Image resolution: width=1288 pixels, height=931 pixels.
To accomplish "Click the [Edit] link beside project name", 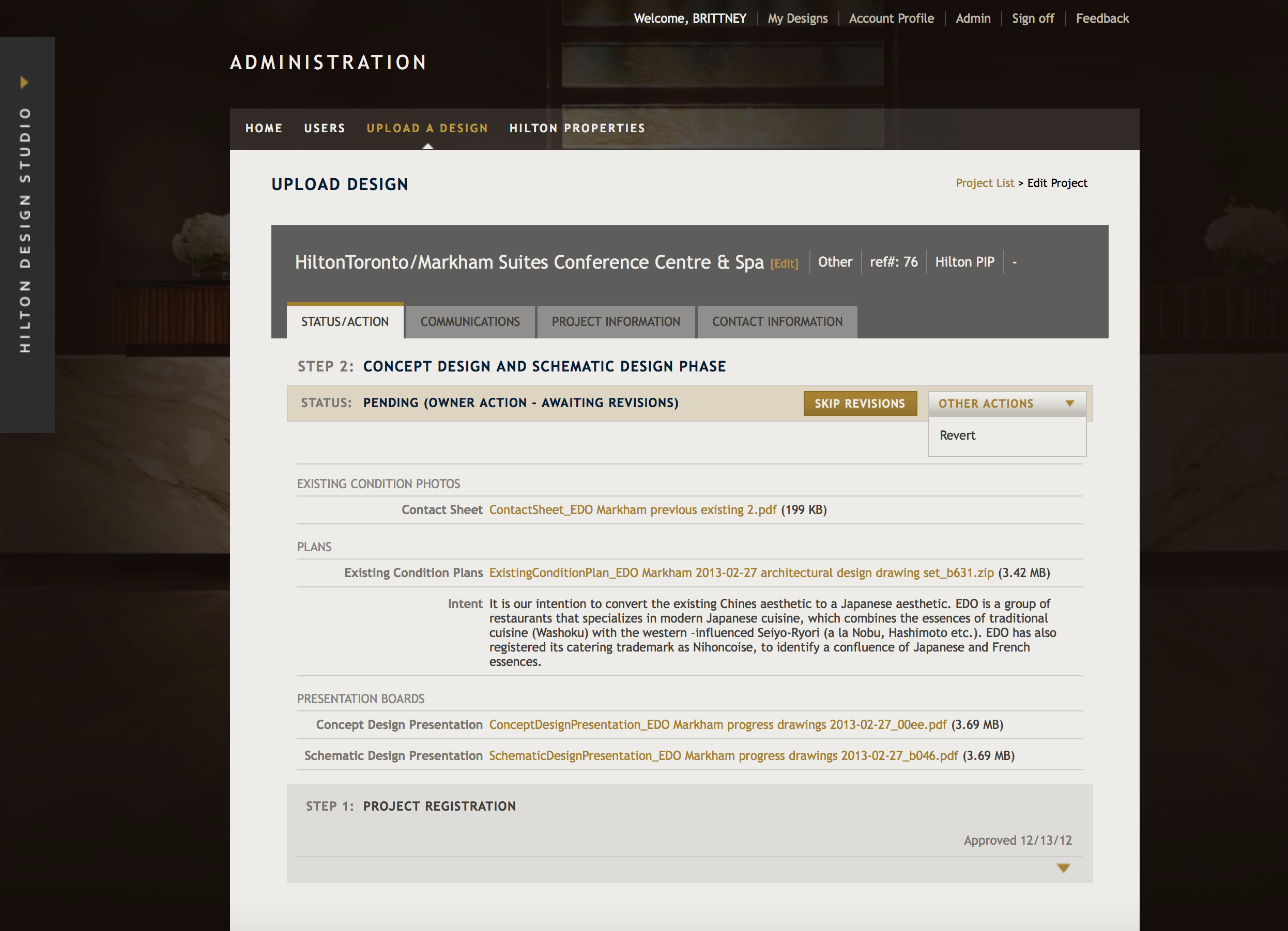I will (x=784, y=264).
